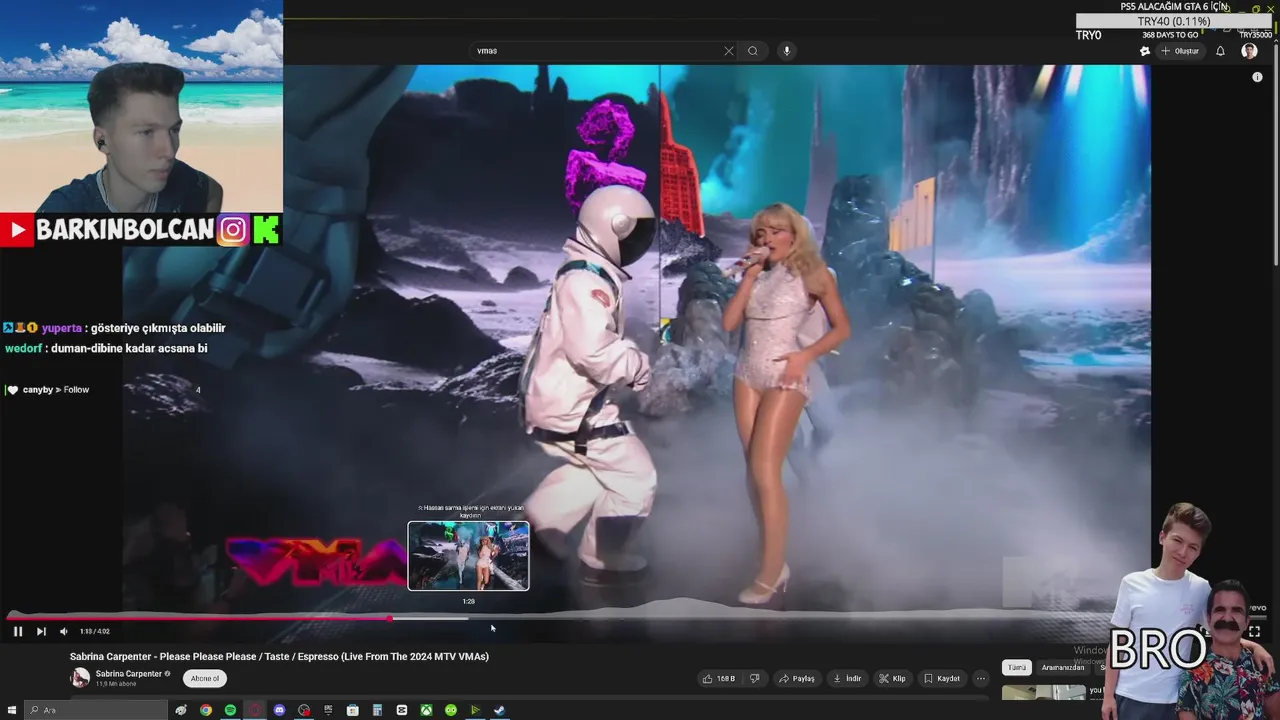Open the seek preview thumbnail at 1:28
The width and height of the screenshot is (1280, 720).
point(468,556)
